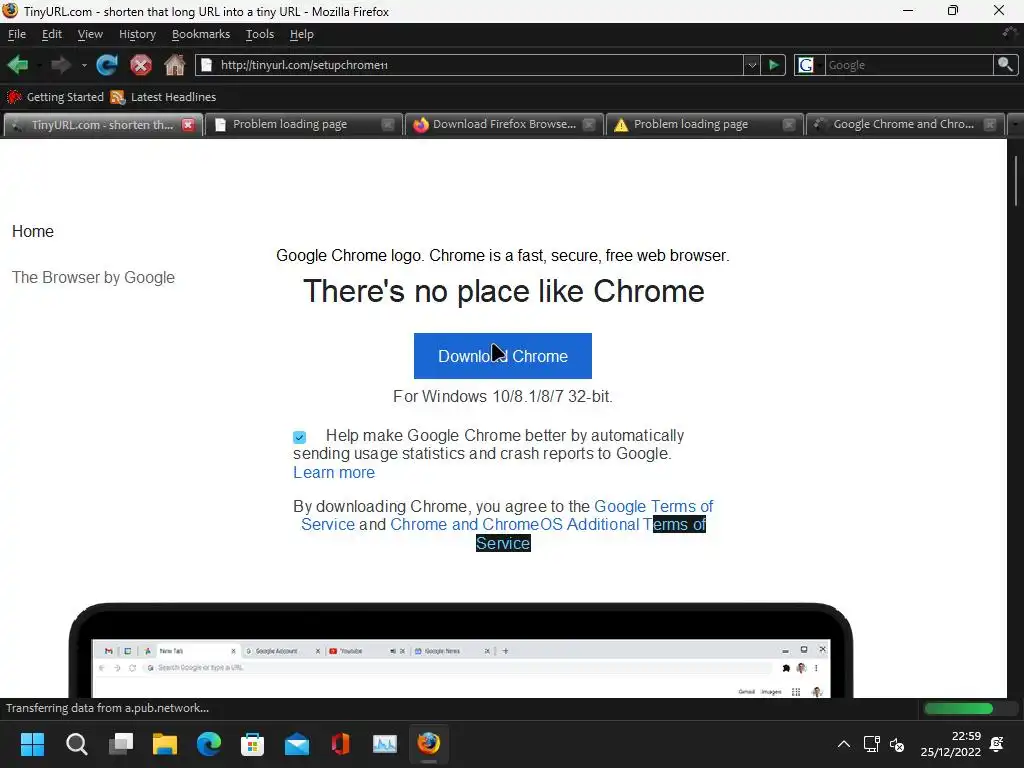Click the green Back arrow button

click(18, 65)
